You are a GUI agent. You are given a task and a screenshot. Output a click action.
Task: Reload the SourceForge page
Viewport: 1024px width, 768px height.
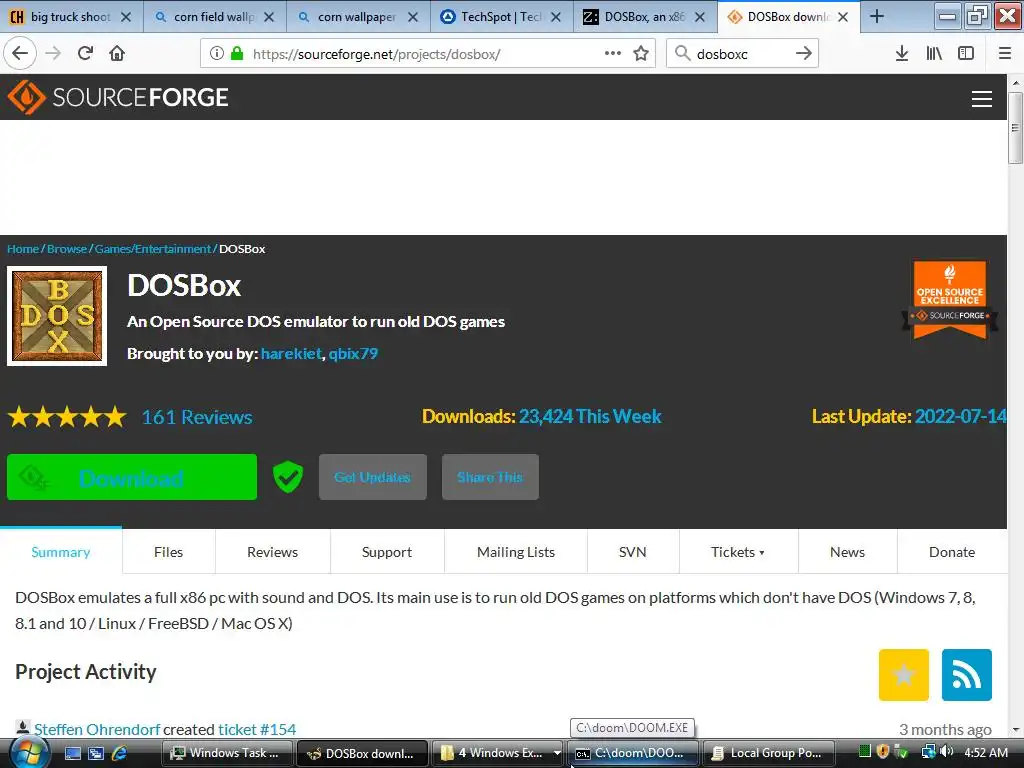(x=85, y=54)
